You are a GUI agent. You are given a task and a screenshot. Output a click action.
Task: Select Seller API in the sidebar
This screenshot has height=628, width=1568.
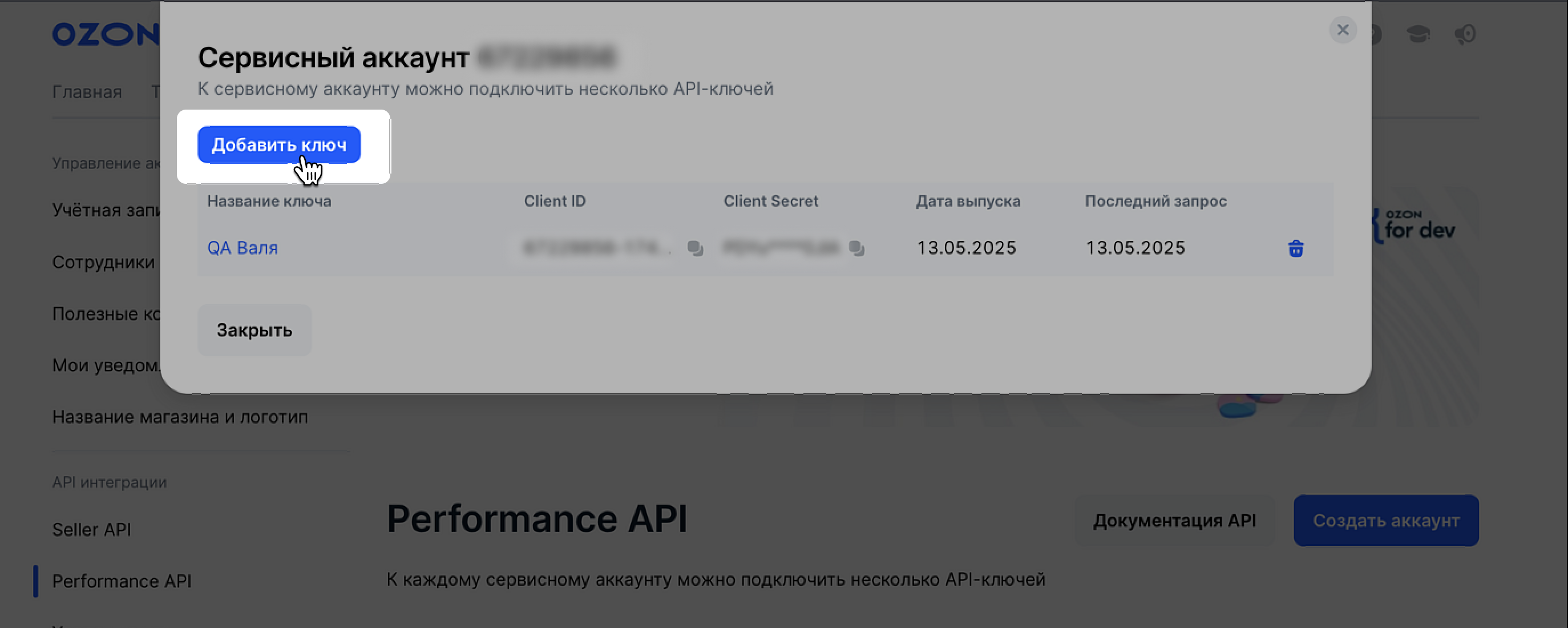click(91, 529)
